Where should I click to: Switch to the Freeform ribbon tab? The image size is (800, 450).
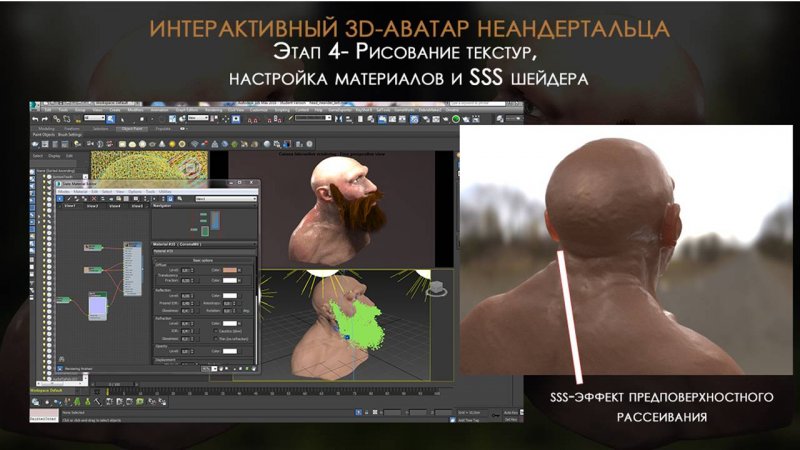coord(72,129)
